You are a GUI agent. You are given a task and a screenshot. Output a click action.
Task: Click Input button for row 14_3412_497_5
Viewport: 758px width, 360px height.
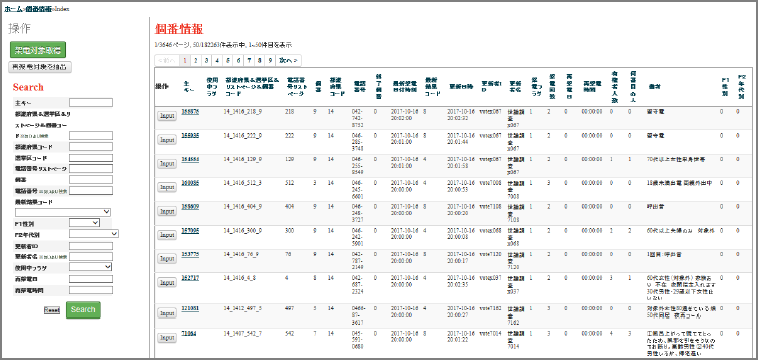[167, 313]
